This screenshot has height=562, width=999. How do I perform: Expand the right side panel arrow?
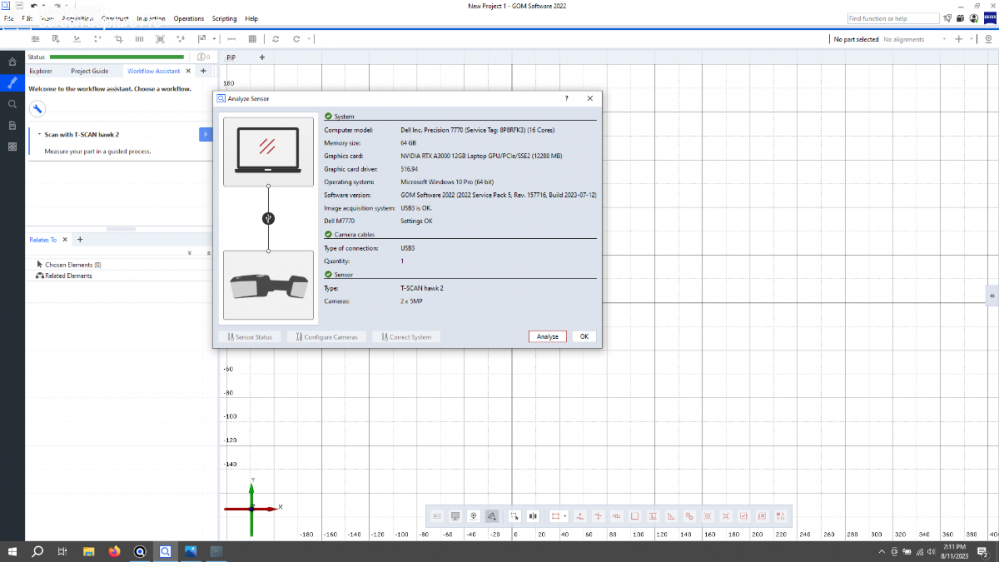point(992,296)
